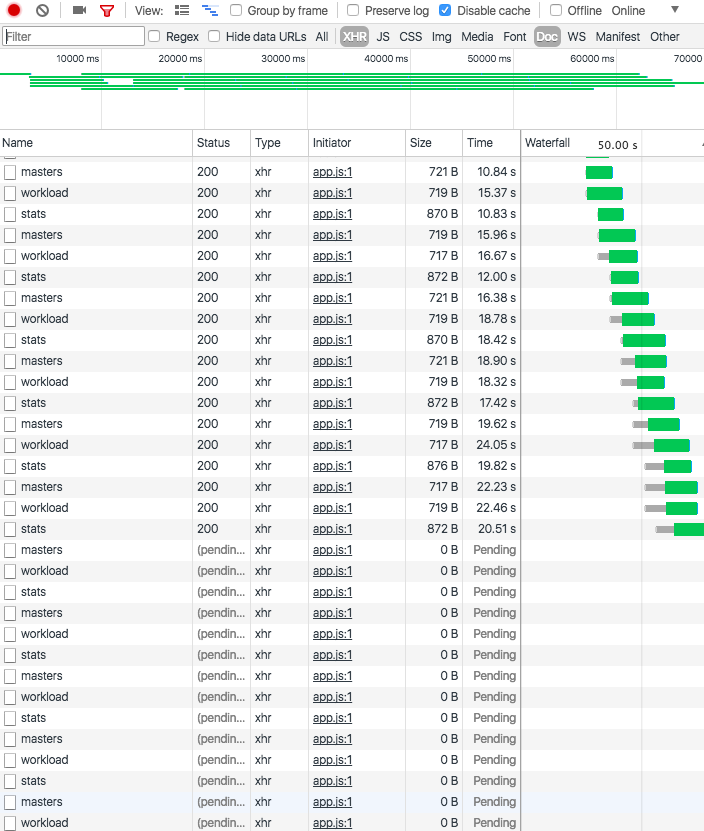This screenshot has width=704, height=831.
Task: Toggle Group by frame
Action: [x=234, y=10]
